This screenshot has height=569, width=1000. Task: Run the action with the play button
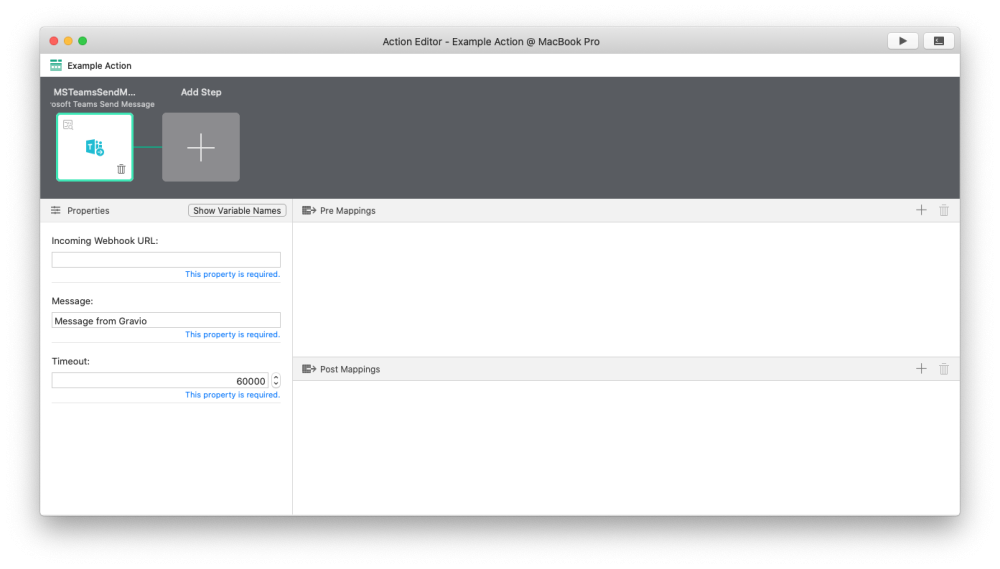pos(902,41)
